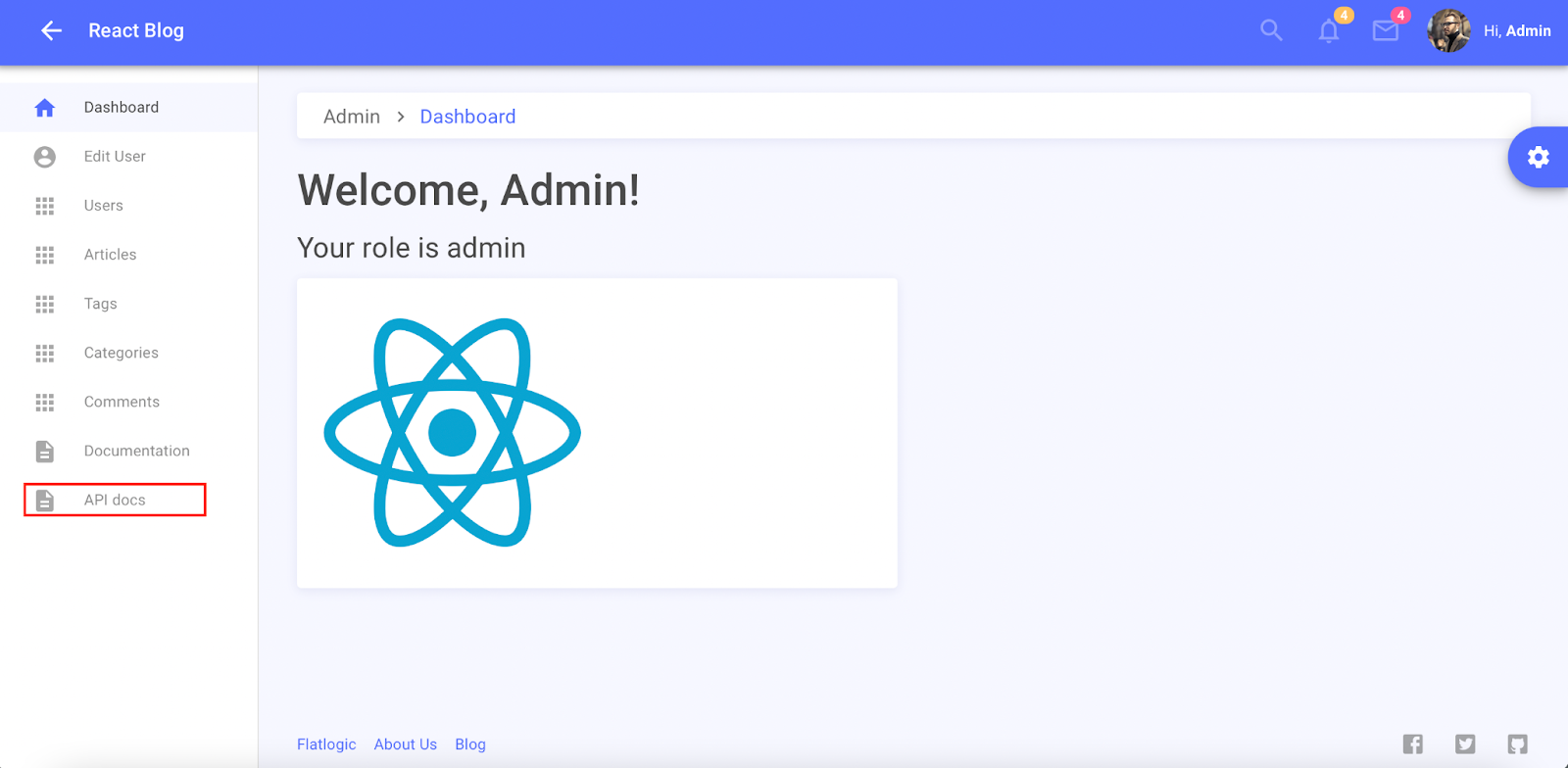
Task: Click the React logo image
Action: pyautogui.click(x=453, y=432)
